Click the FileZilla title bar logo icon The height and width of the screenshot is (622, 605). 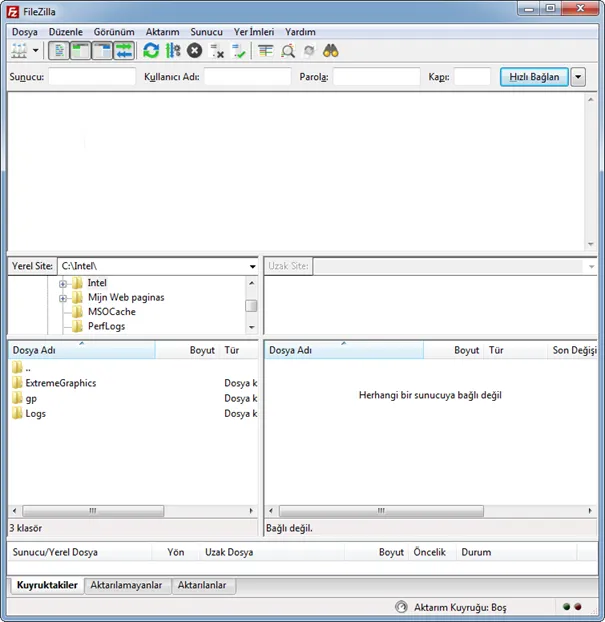point(13,12)
